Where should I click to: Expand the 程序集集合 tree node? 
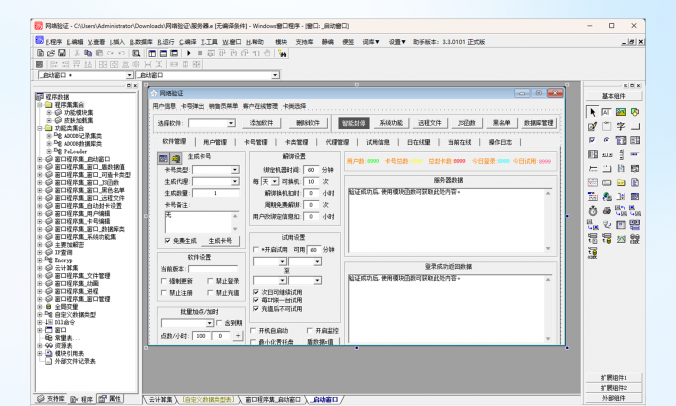(x=40, y=105)
